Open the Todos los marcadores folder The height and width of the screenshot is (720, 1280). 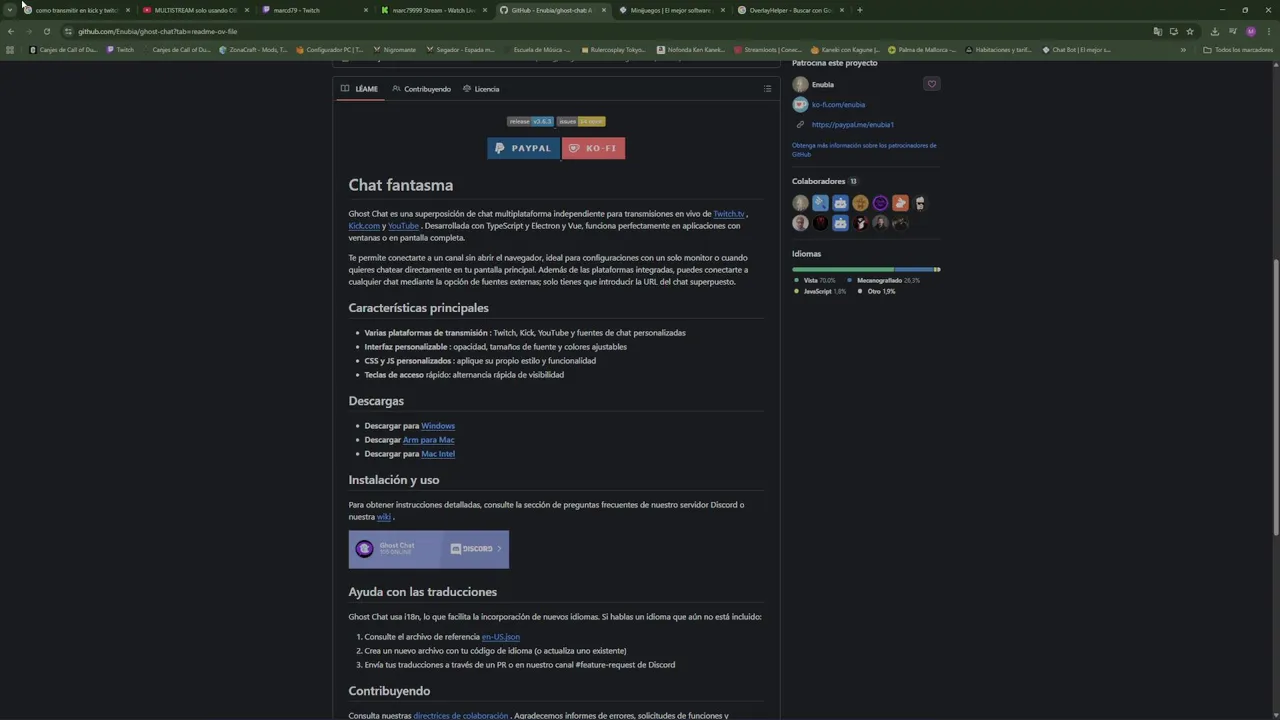(1238, 49)
